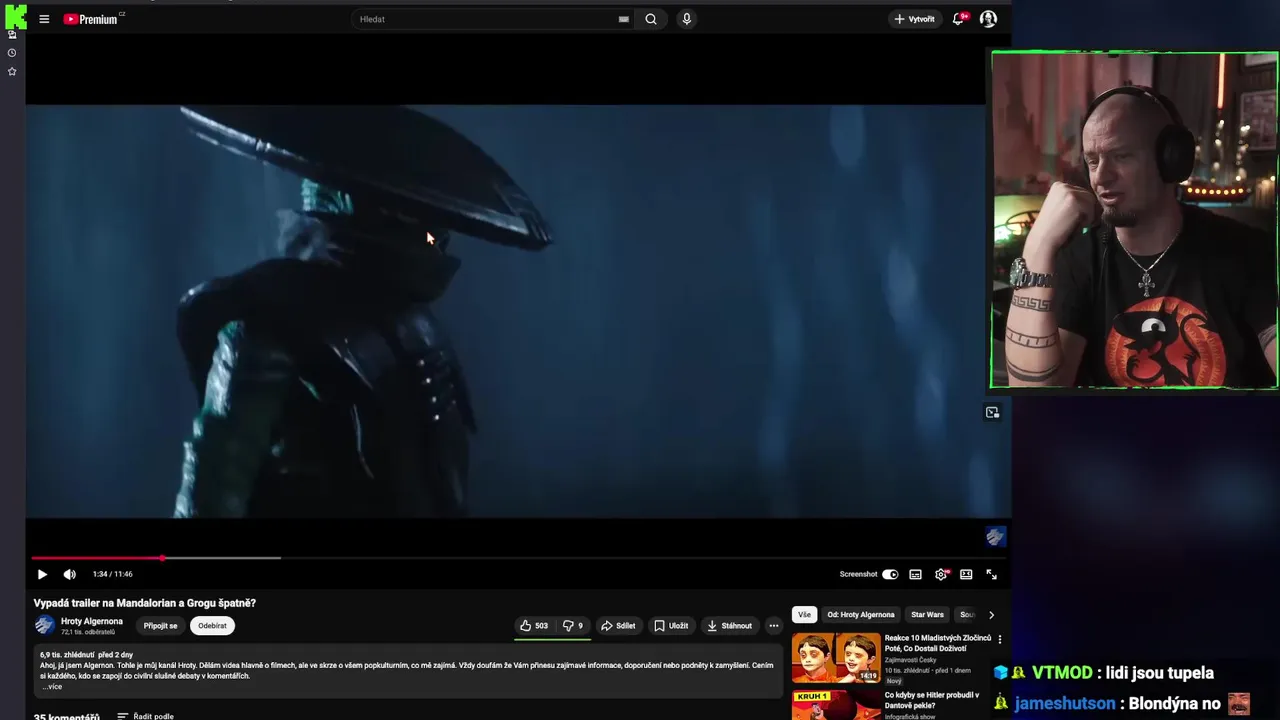The image size is (1280, 720).
Task: Mute the video with speaker icon
Action: pos(69,574)
